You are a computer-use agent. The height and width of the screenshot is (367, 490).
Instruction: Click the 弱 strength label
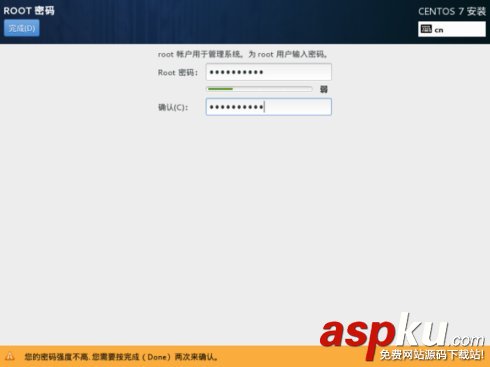(324, 89)
